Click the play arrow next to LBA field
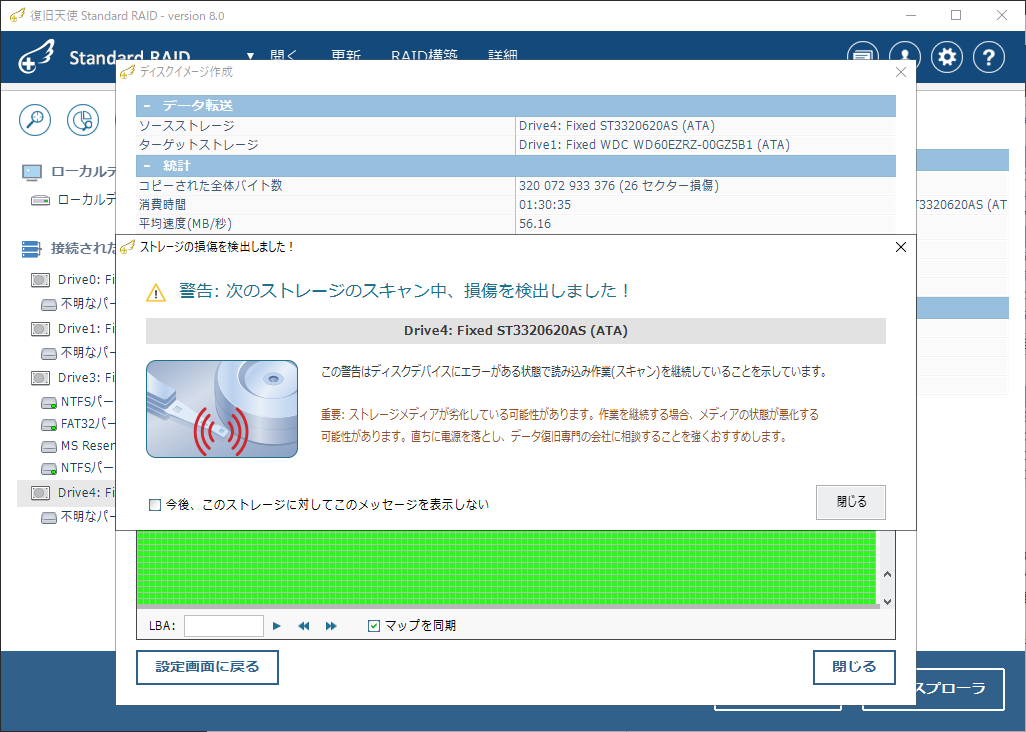 pyautogui.click(x=277, y=626)
